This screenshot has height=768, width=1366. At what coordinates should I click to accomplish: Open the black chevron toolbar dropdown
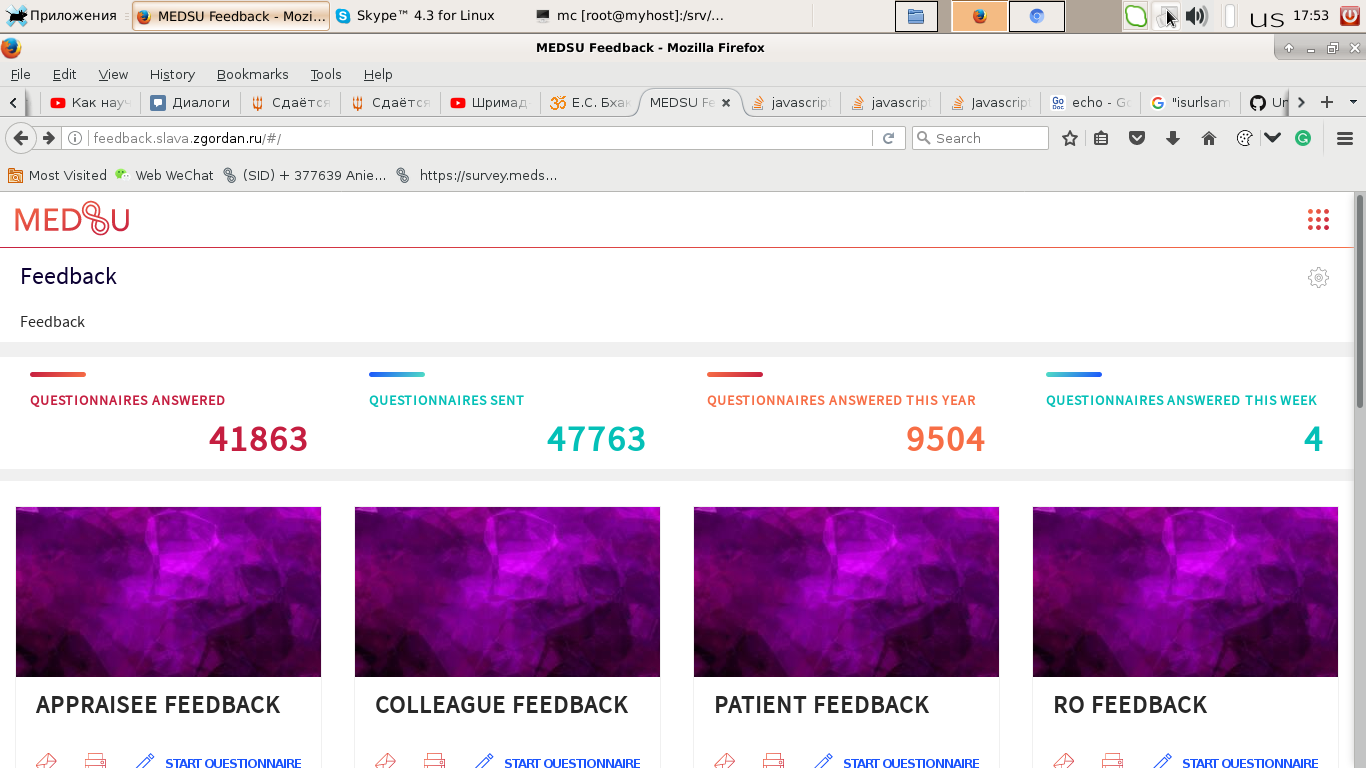[1272, 138]
